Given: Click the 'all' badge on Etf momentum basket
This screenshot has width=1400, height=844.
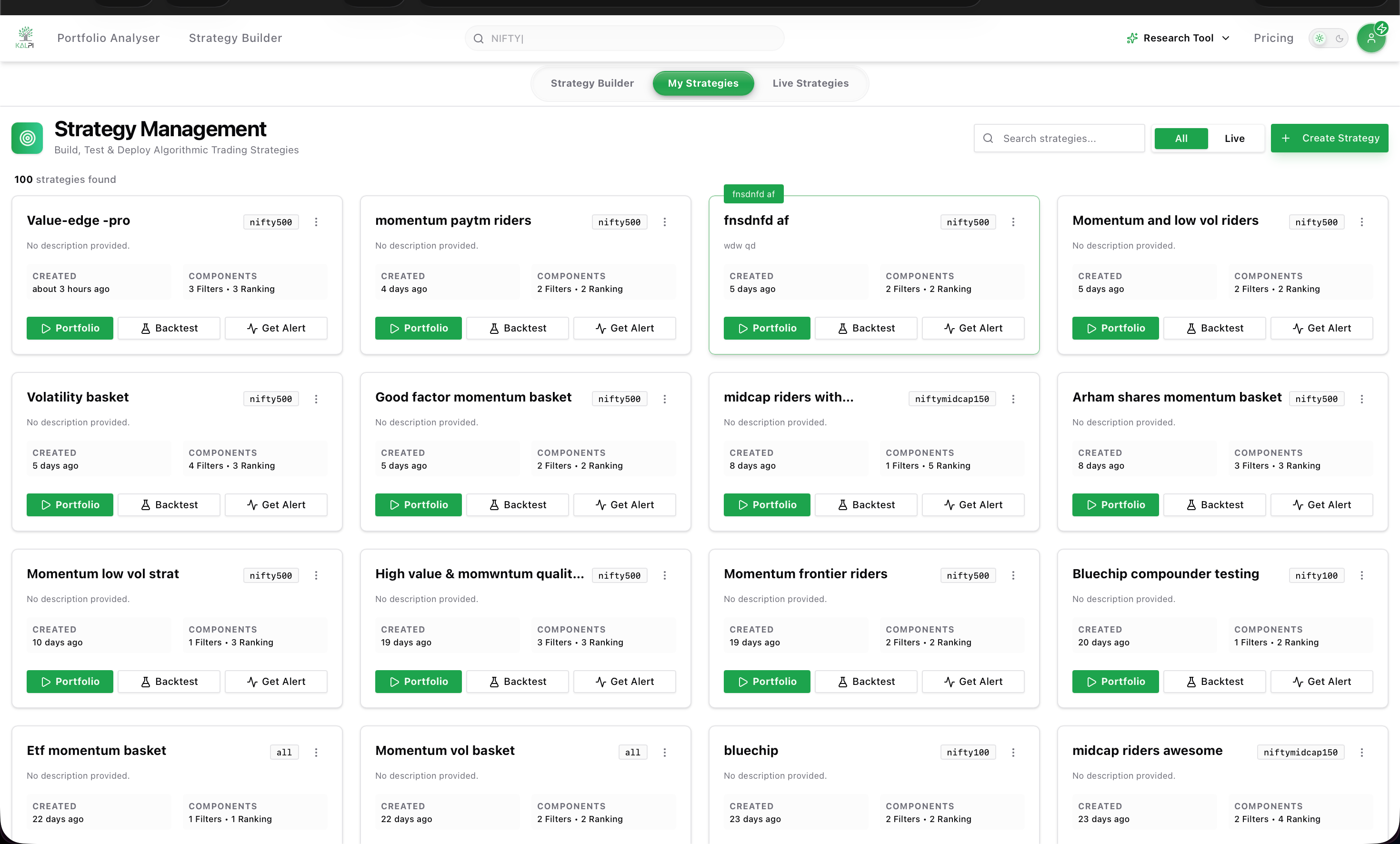Looking at the screenshot, I should coord(284,752).
